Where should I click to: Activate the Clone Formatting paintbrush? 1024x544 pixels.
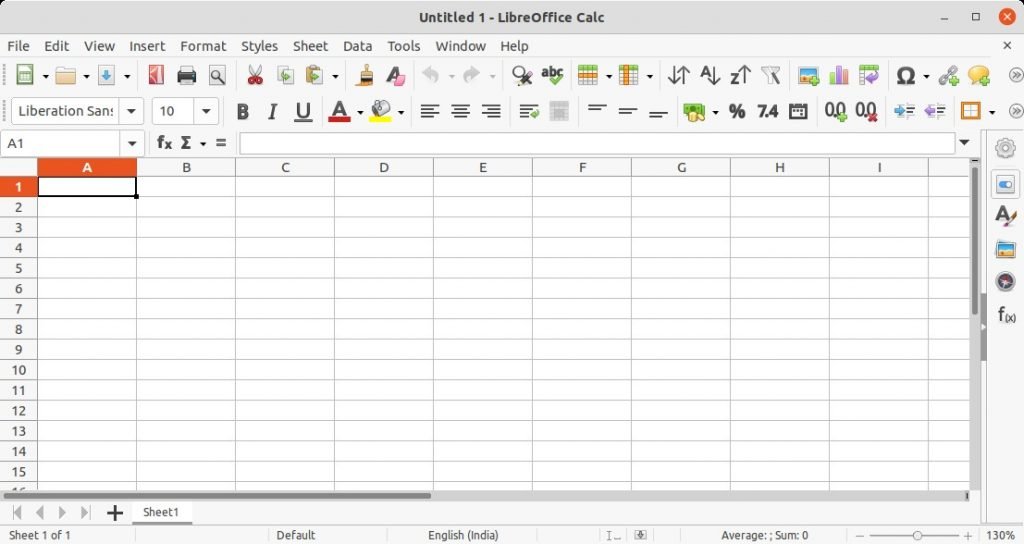(366, 75)
